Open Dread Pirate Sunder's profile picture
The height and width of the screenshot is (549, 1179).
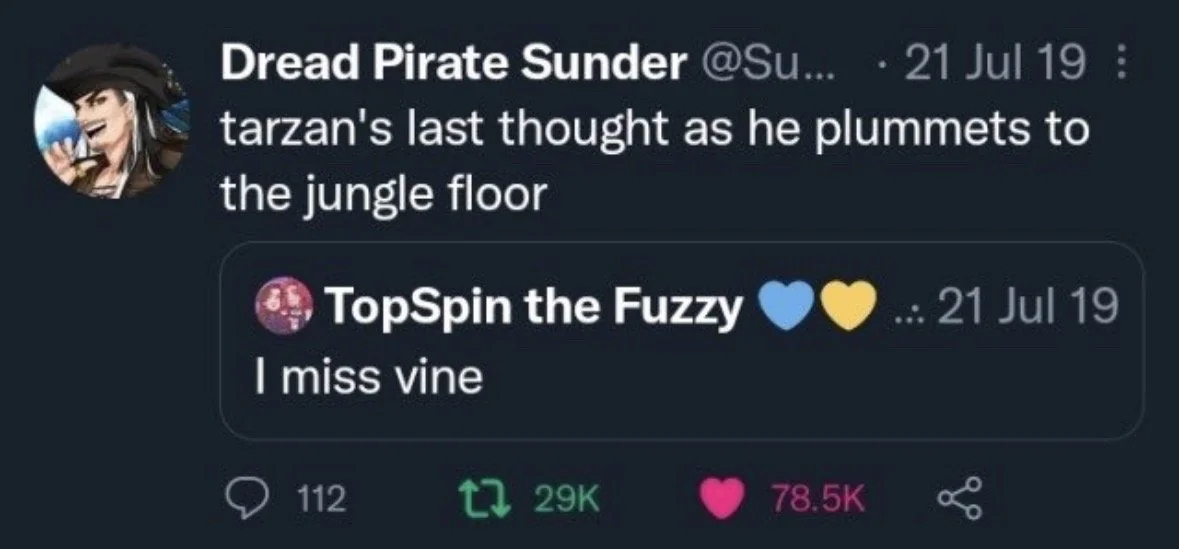tap(110, 121)
